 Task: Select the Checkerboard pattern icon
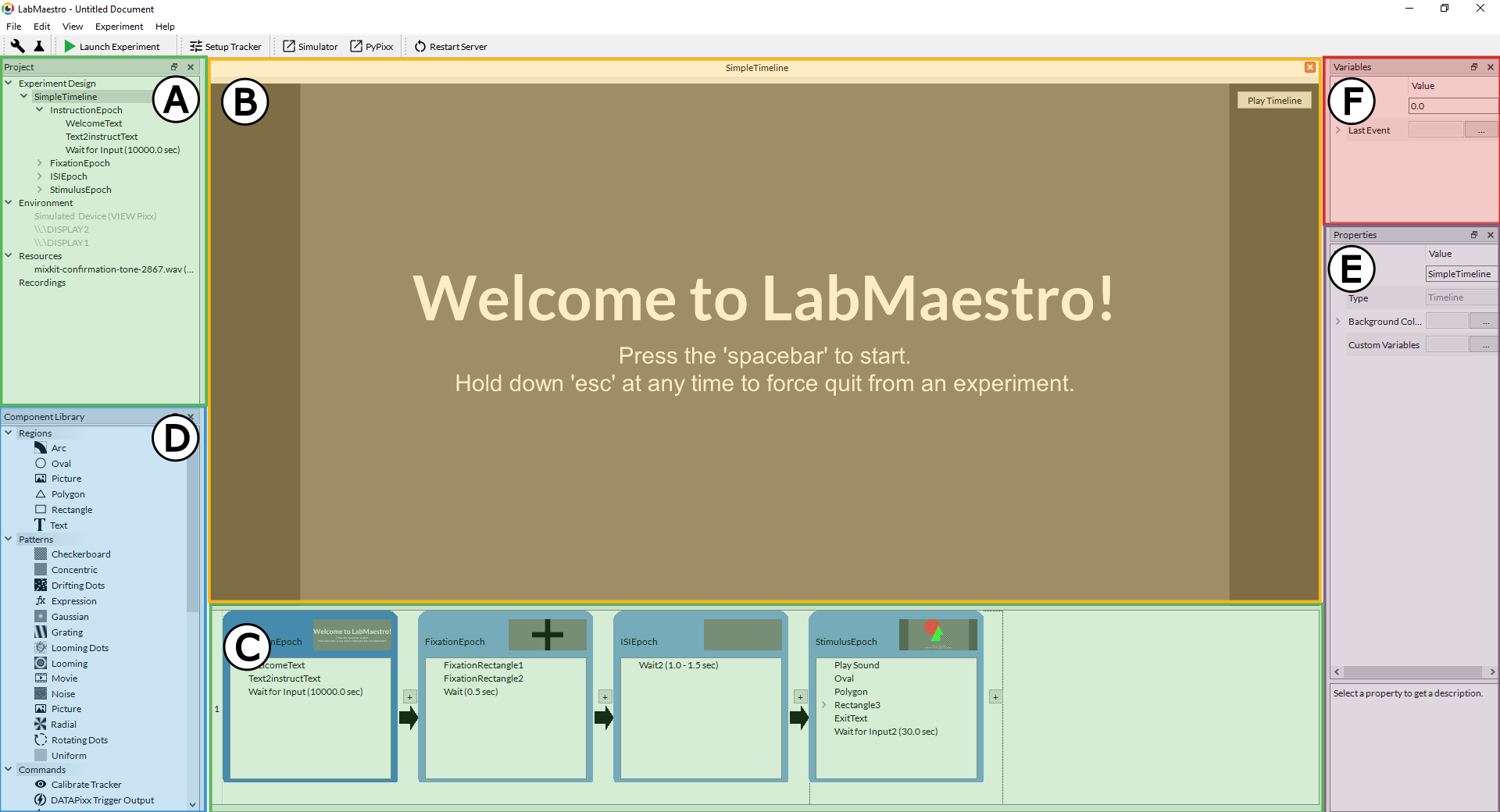coord(41,554)
